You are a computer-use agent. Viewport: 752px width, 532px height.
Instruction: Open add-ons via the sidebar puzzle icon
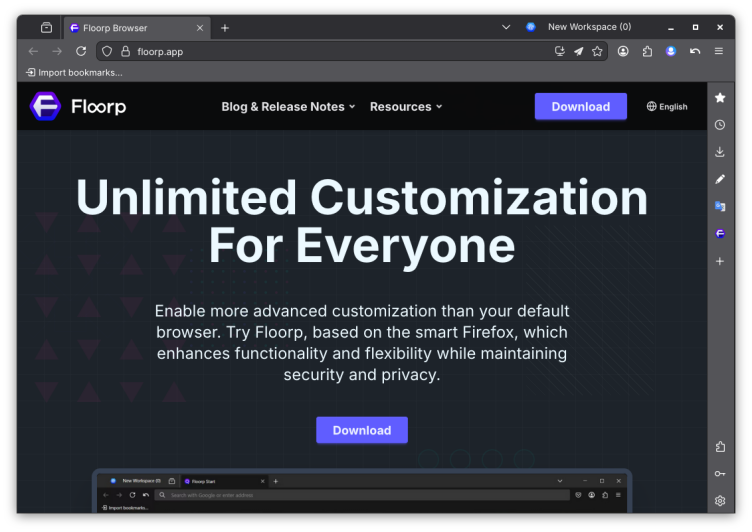click(x=720, y=447)
